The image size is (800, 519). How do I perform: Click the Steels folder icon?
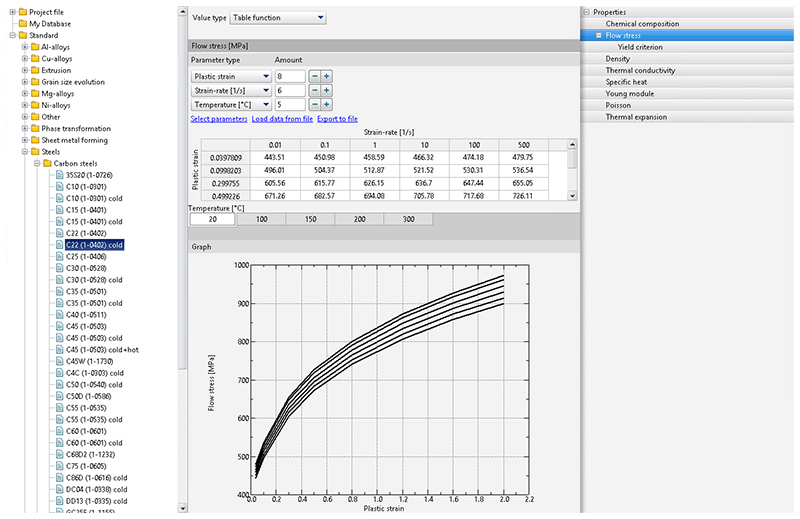(x=34, y=152)
